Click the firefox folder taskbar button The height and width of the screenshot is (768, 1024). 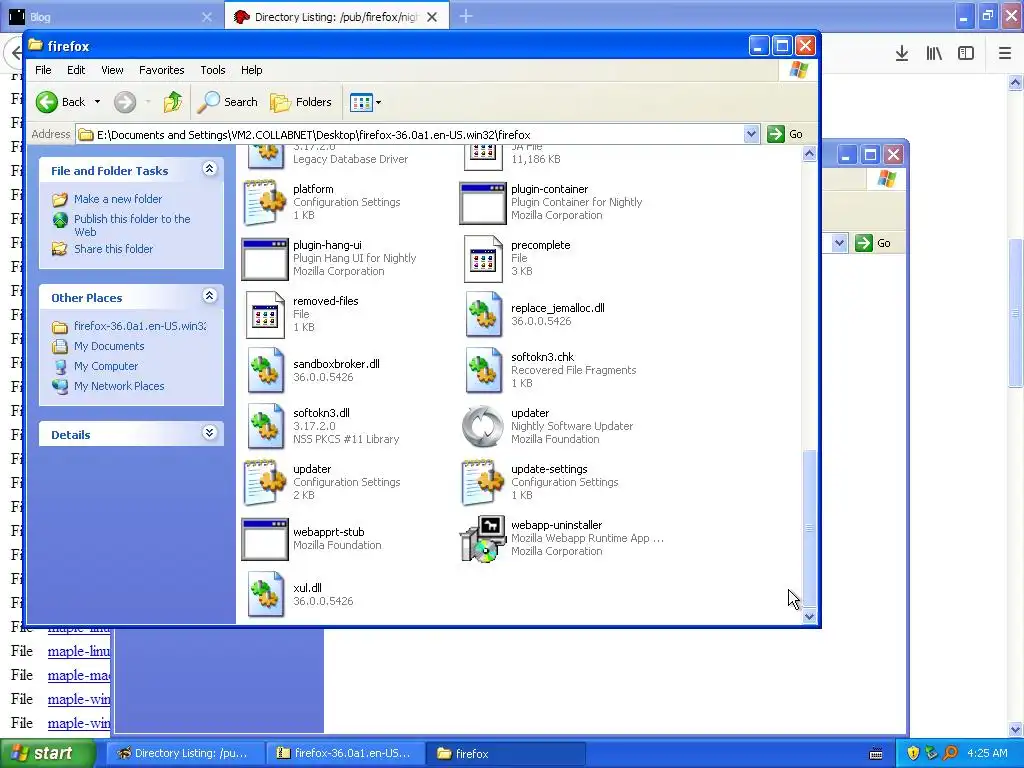point(506,753)
